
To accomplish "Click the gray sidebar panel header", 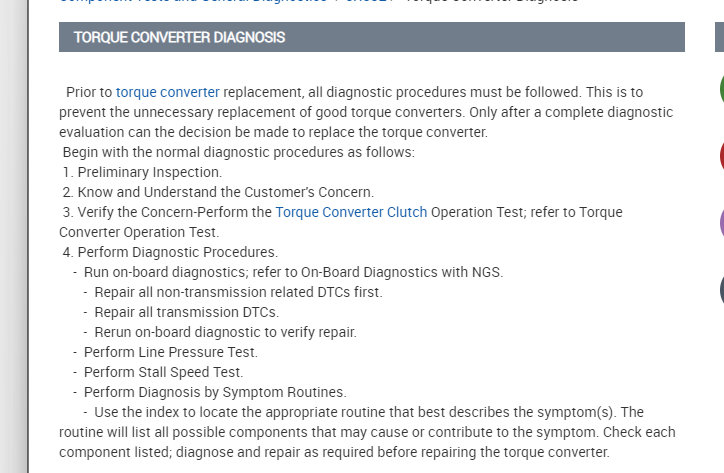I will 720,37.
